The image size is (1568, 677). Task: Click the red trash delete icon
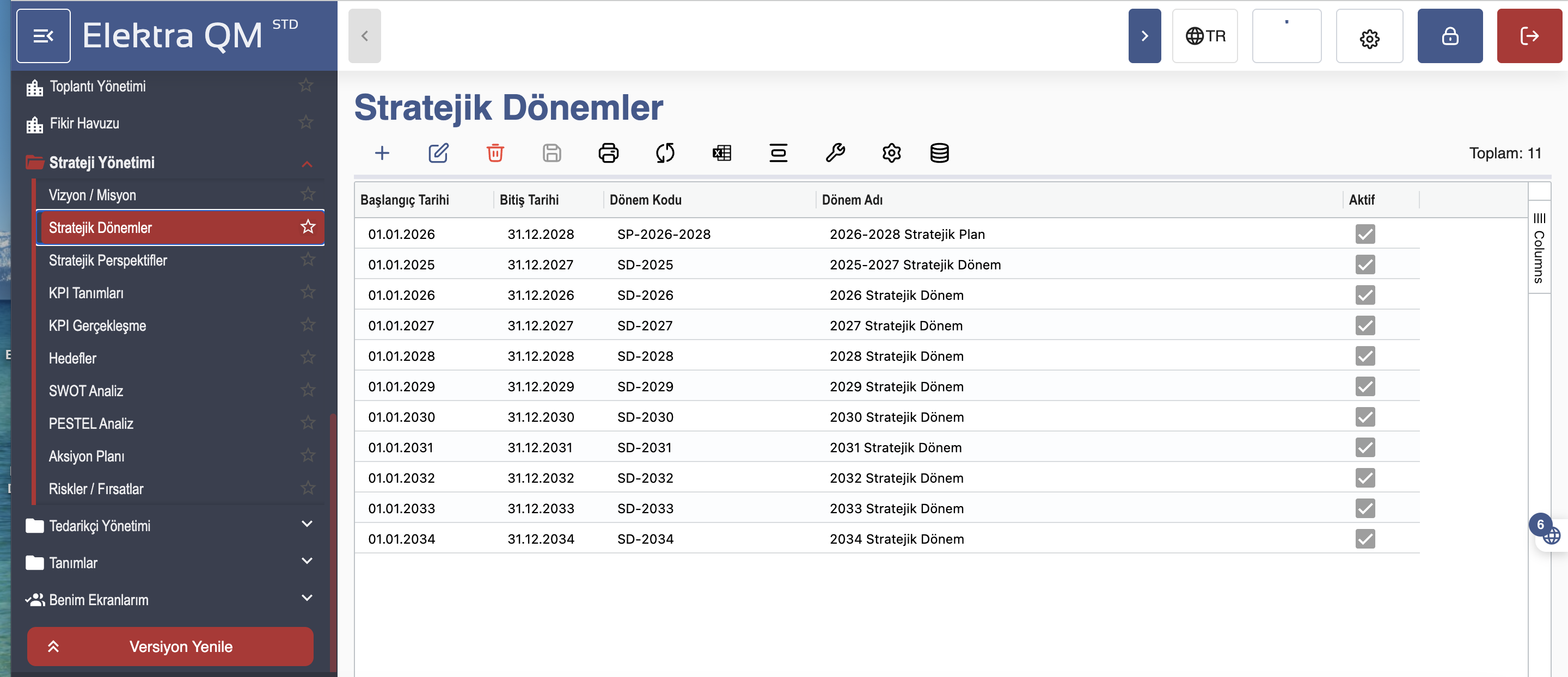click(495, 153)
